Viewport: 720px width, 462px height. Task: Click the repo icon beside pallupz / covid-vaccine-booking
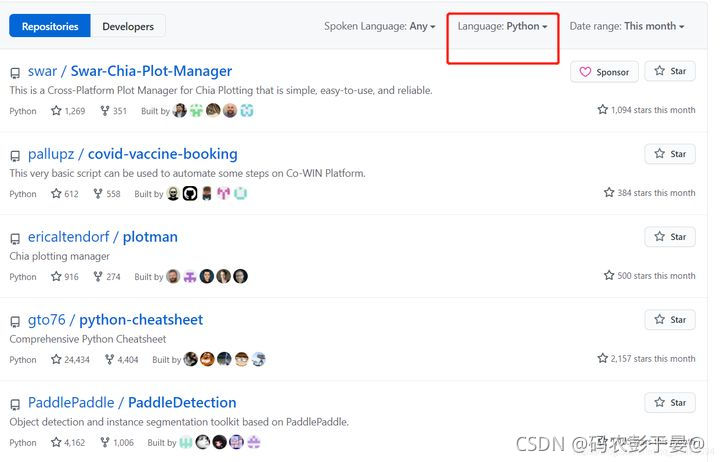pos(15,156)
